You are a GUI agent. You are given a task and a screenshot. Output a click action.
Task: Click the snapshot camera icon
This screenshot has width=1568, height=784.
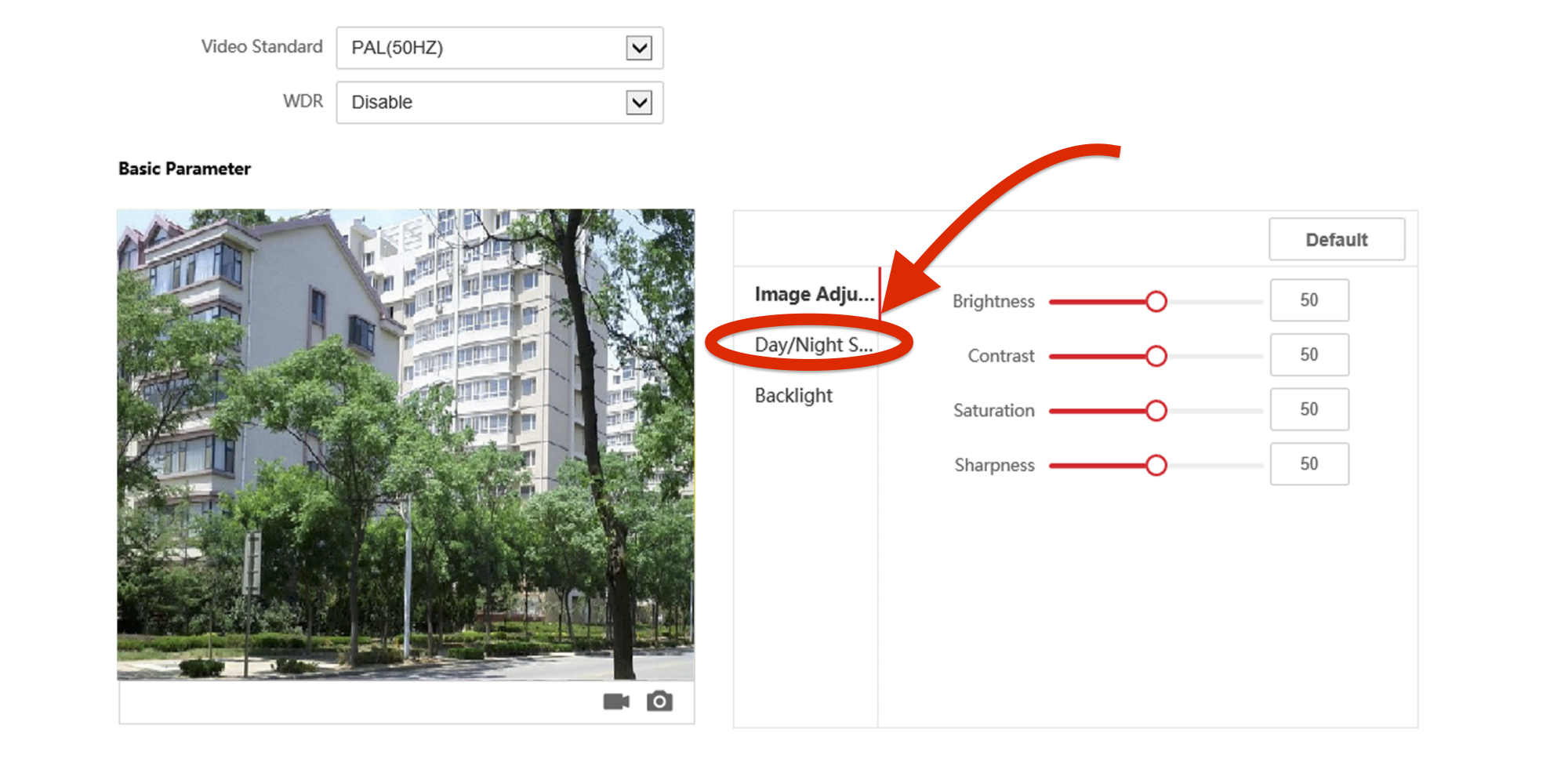click(659, 701)
